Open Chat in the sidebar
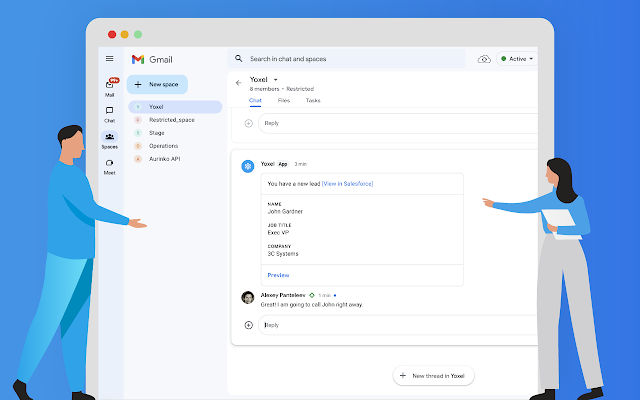The height and width of the screenshot is (400, 640). [109, 114]
